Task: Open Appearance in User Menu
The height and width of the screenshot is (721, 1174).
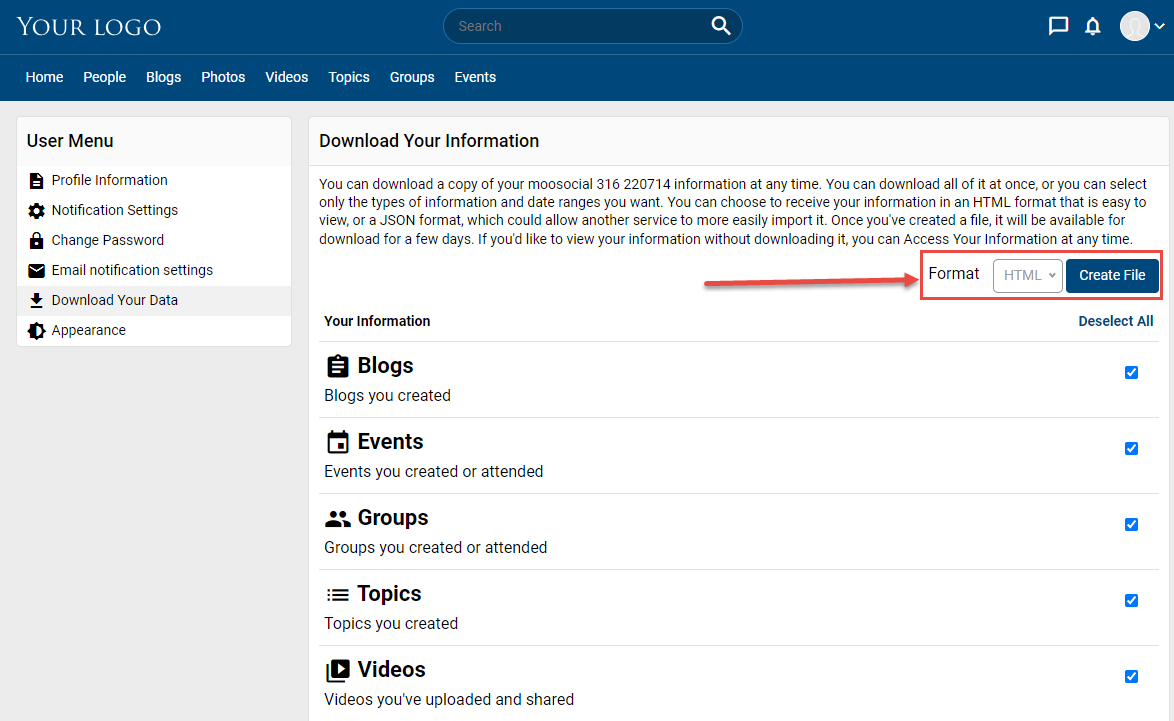Action: coord(88,330)
